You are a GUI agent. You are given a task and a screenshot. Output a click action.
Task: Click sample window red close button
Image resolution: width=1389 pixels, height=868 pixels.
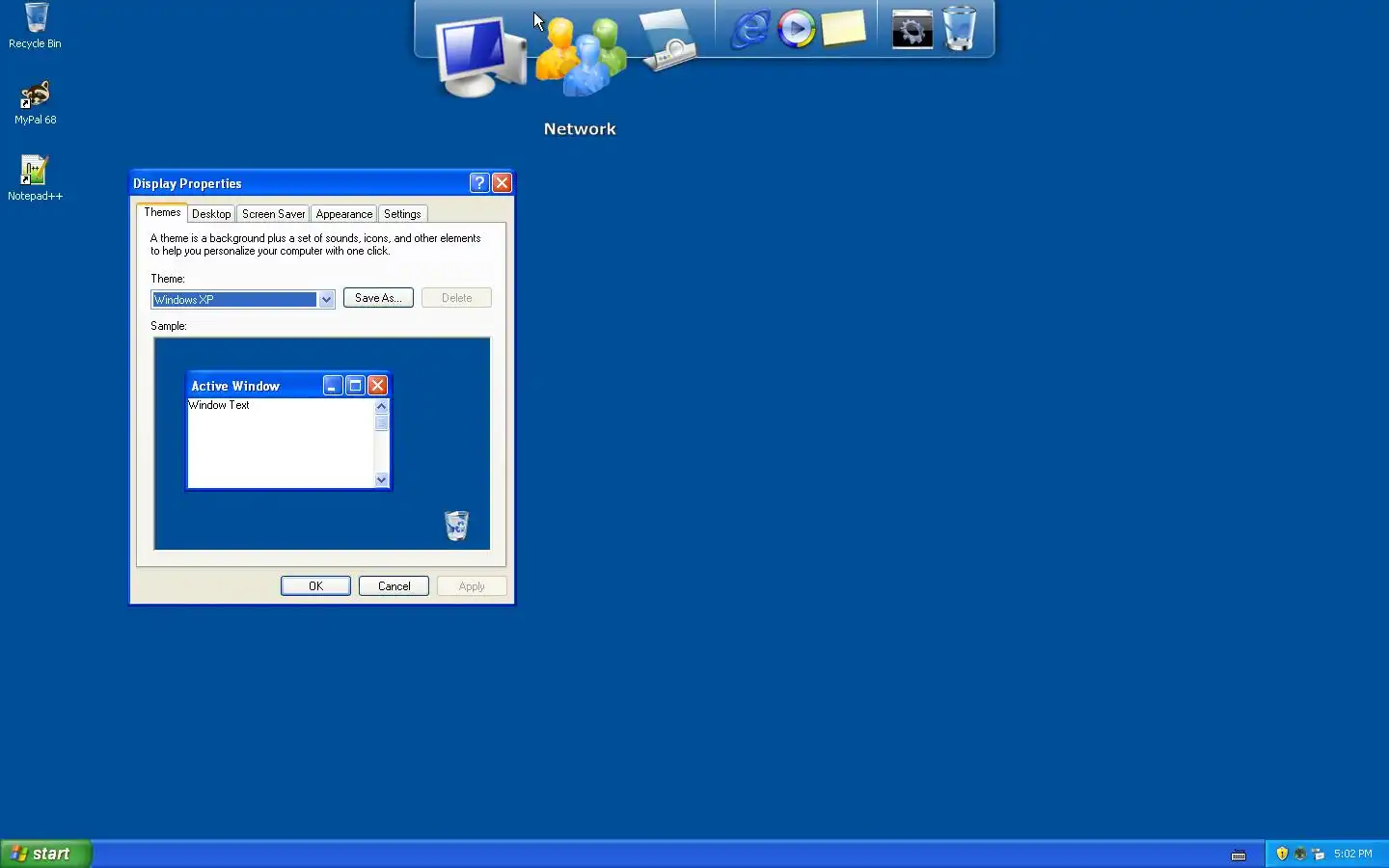pyautogui.click(x=377, y=386)
